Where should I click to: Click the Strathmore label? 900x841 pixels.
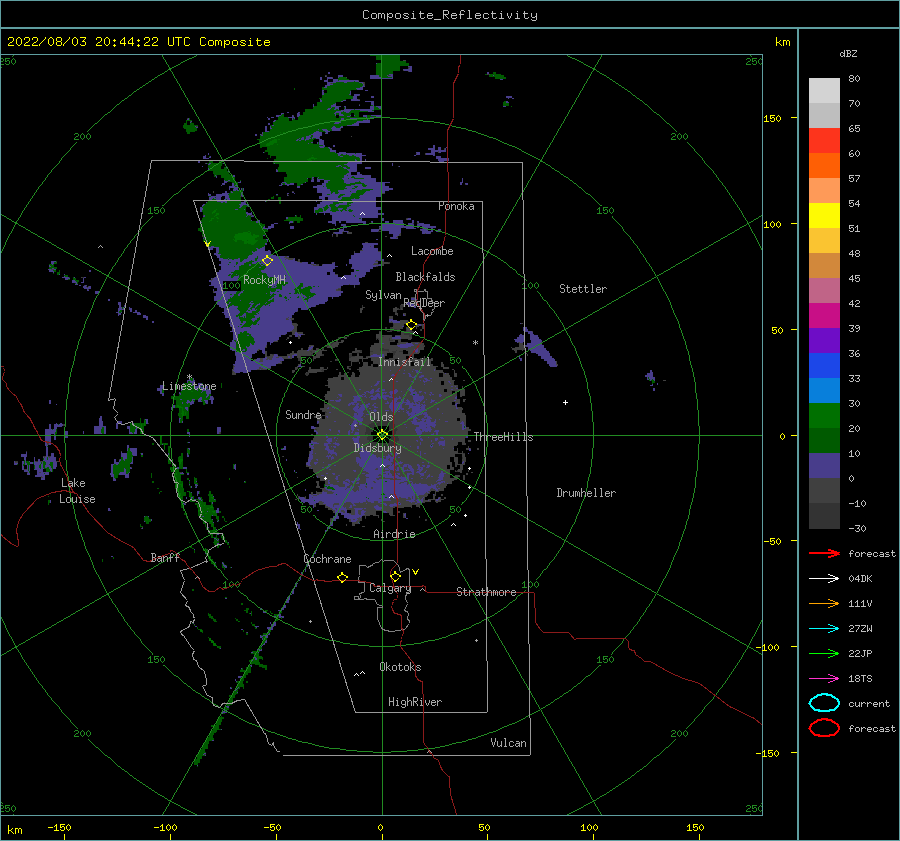pyautogui.click(x=486, y=592)
